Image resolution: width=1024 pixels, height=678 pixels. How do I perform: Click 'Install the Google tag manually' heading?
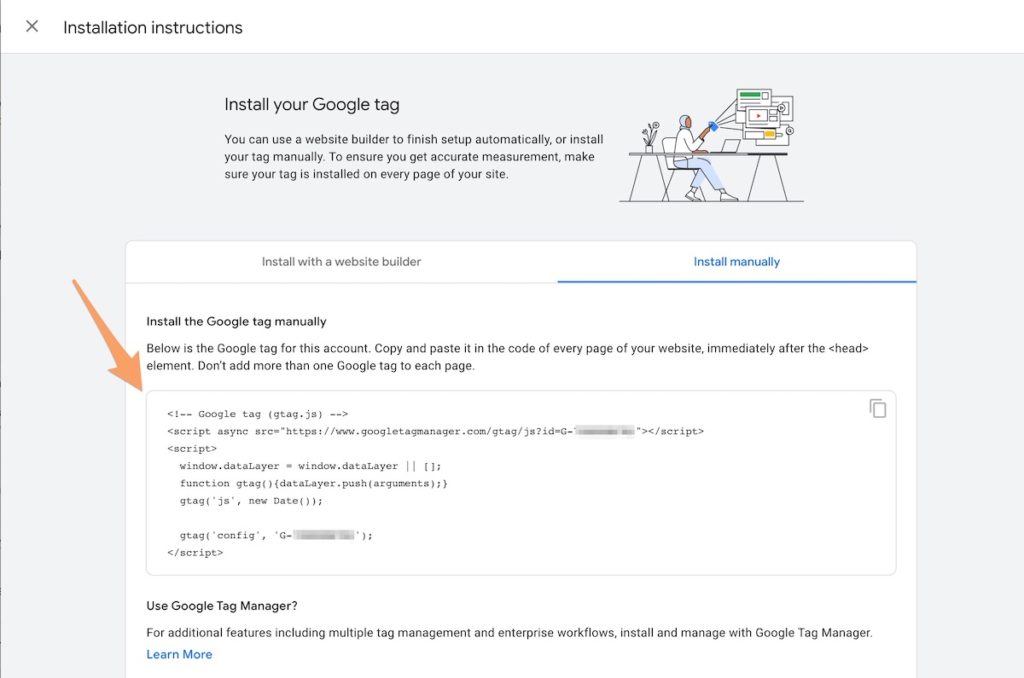(x=236, y=321)
